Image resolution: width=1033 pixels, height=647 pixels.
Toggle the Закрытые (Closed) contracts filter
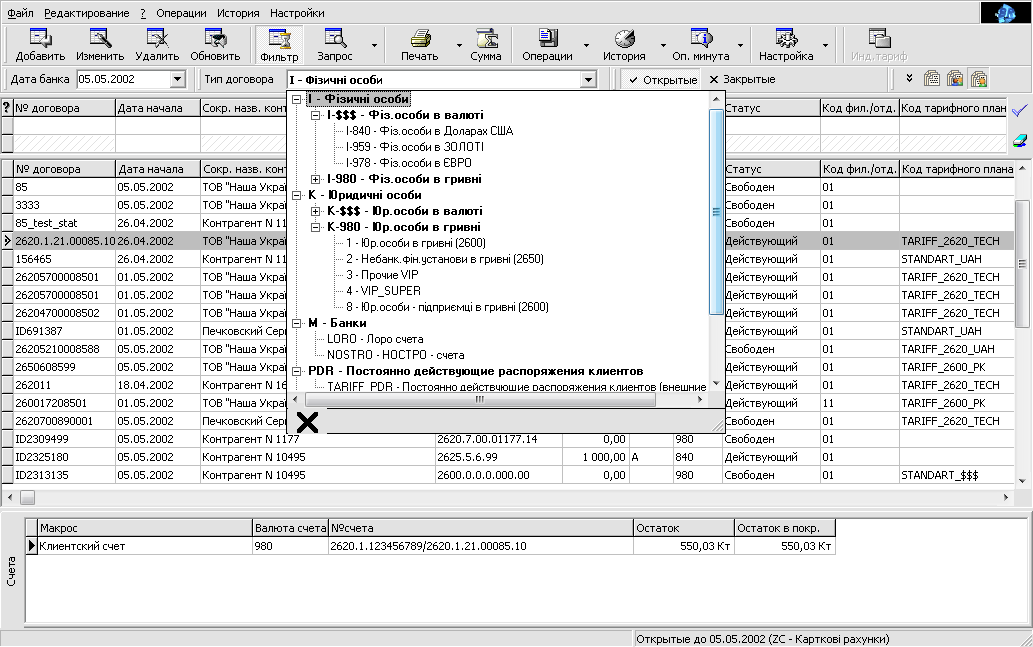742,80
